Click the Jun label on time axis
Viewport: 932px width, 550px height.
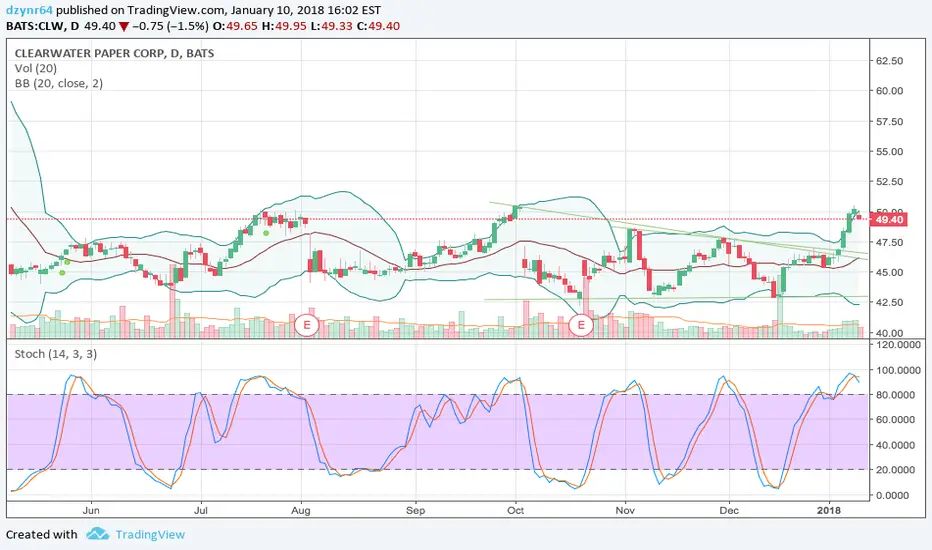tap(91, 511)
